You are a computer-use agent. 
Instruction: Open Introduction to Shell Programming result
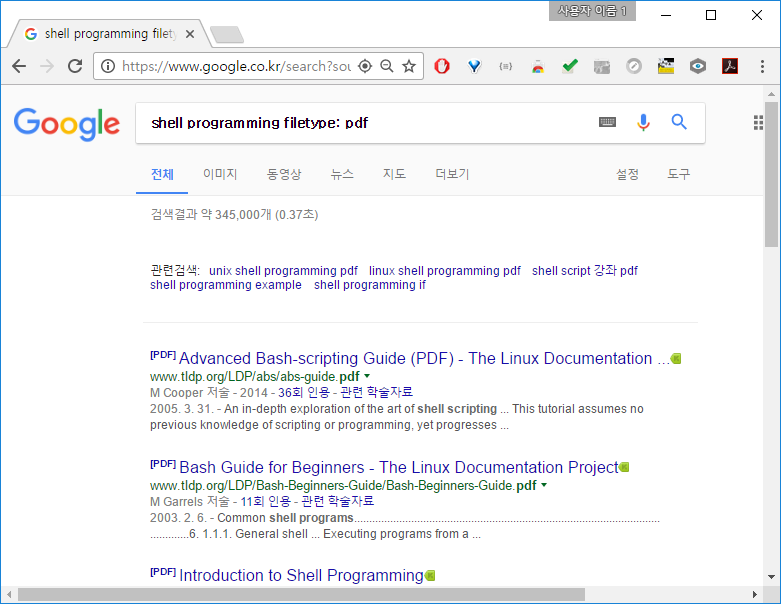click(301, 576)
